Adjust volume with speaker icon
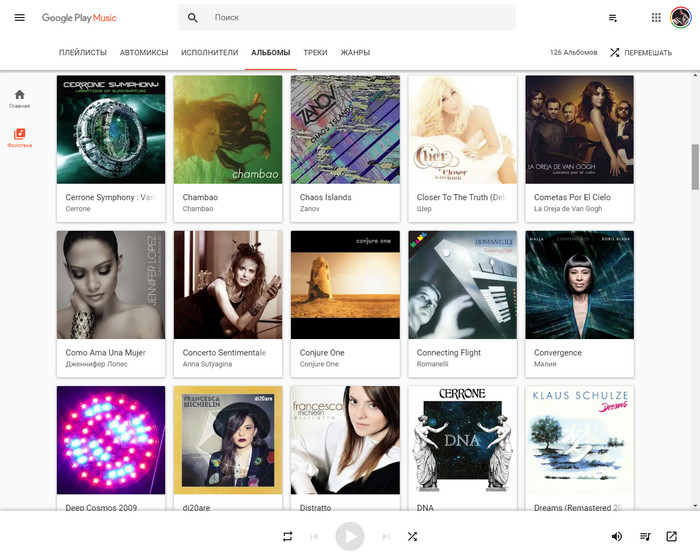The image size is (700, 560). pos(617,536)
